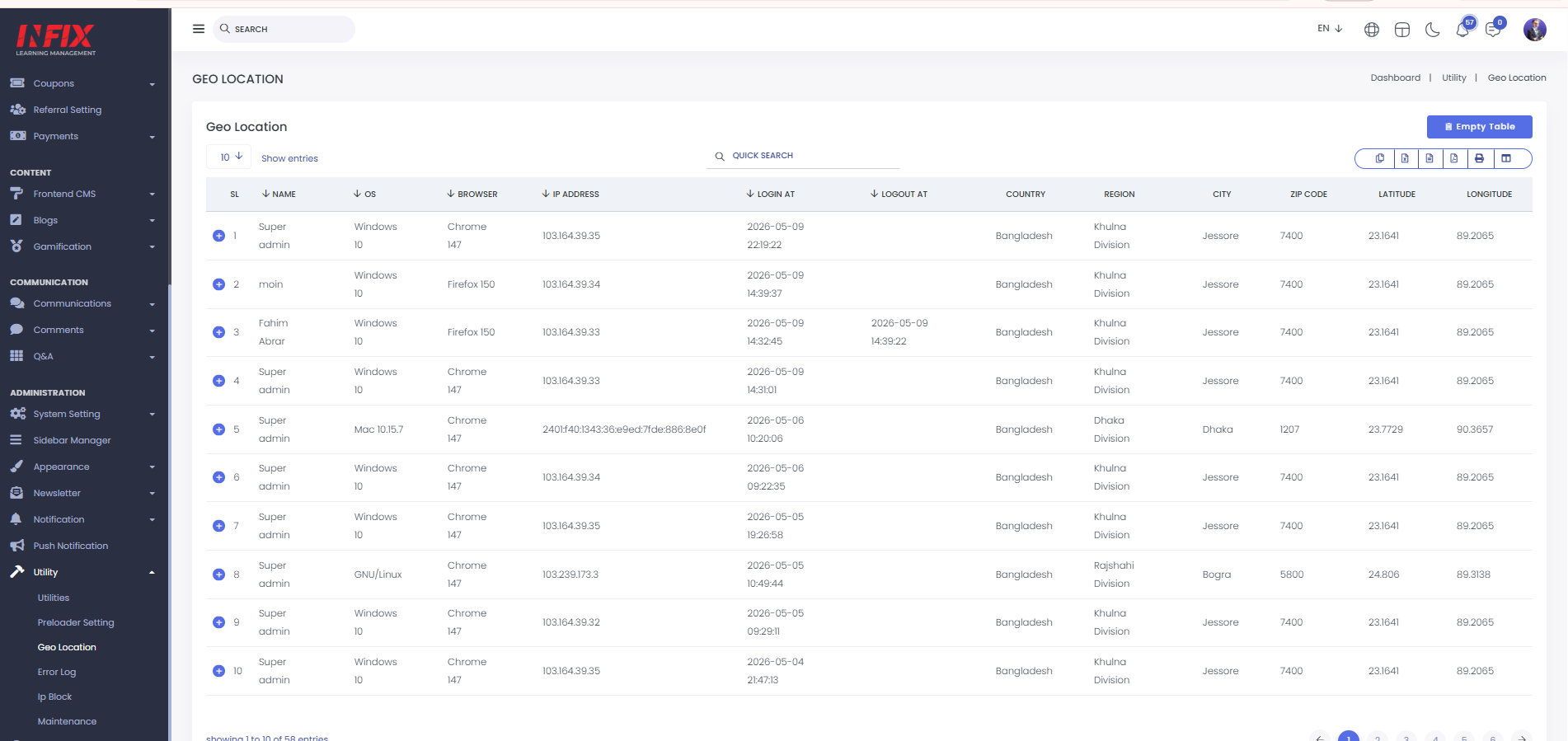This screenshot has width=1568, height=741.
Task: Focus the Quick Search field
Action: pyautogui.click(x=802, y=156)
